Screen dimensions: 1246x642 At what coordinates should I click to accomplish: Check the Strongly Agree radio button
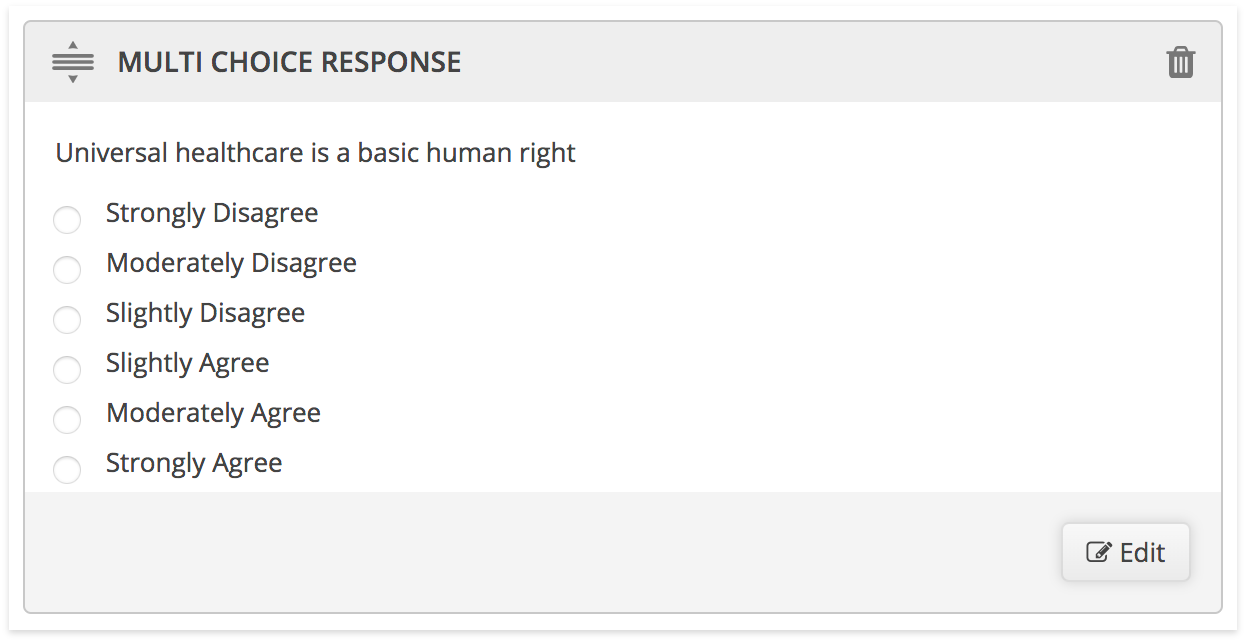(67, 470)
